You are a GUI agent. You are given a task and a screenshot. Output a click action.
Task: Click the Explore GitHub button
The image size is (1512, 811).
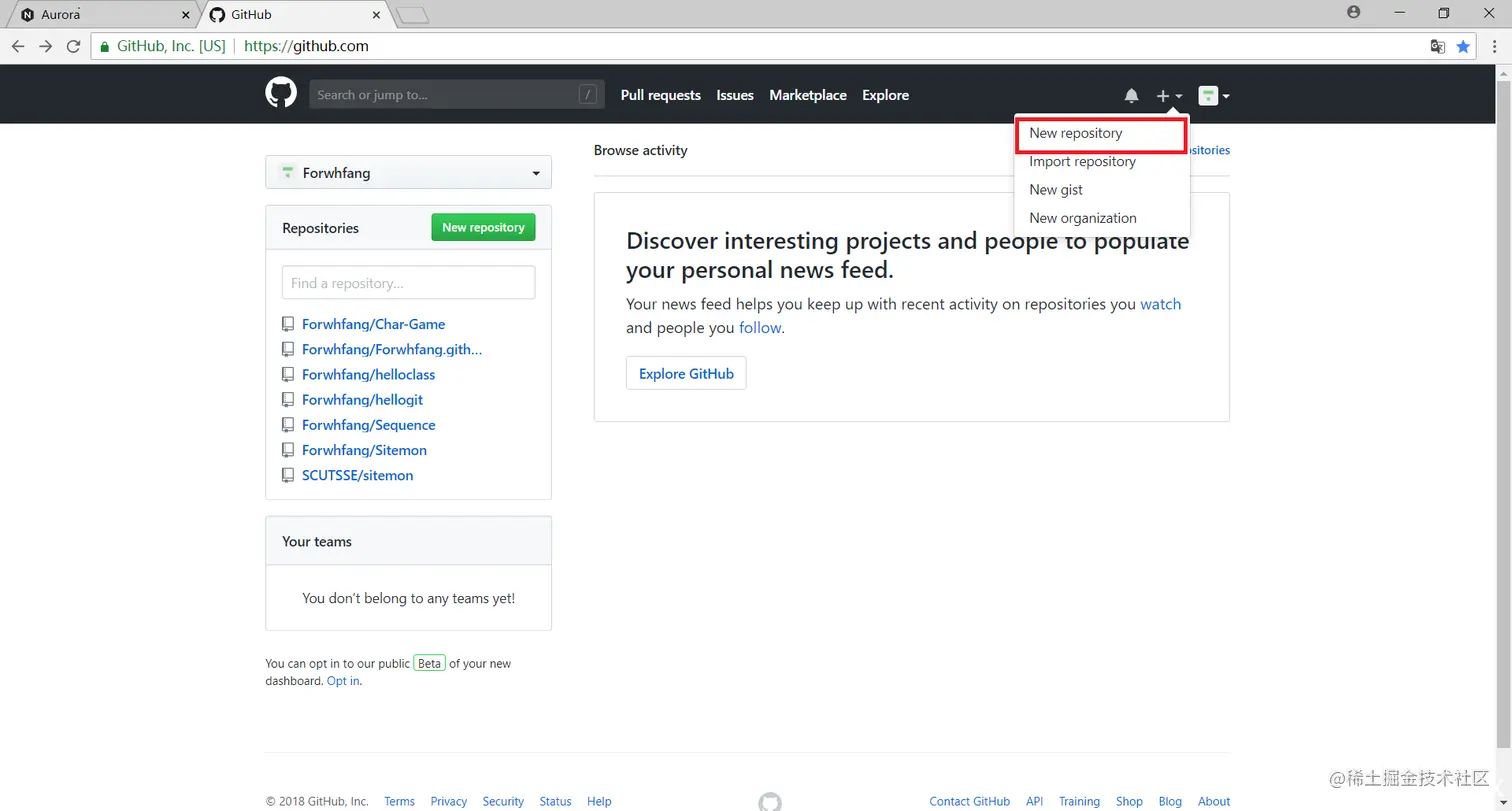point(686,373)
